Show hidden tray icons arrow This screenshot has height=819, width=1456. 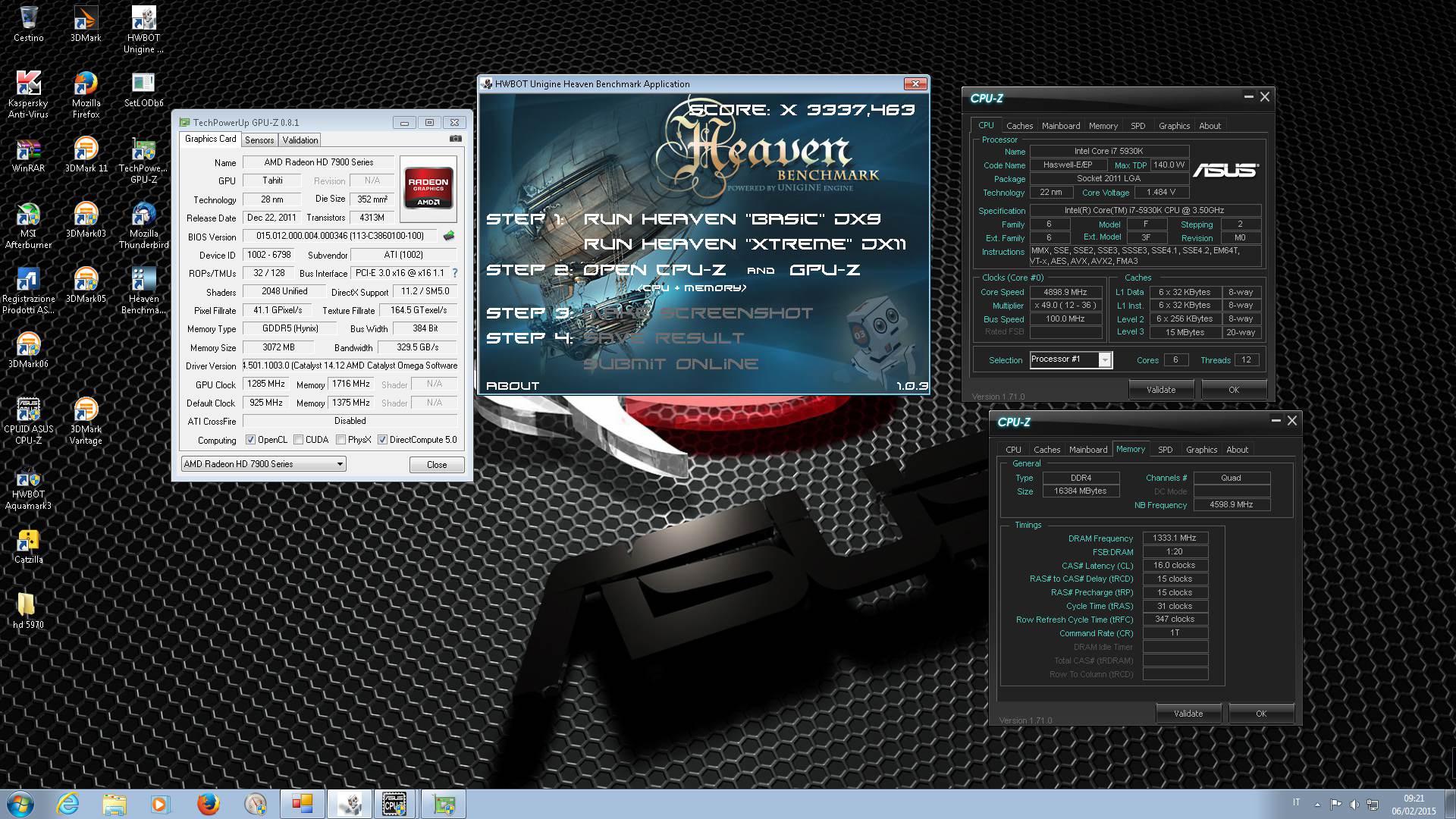[1317, 804]
